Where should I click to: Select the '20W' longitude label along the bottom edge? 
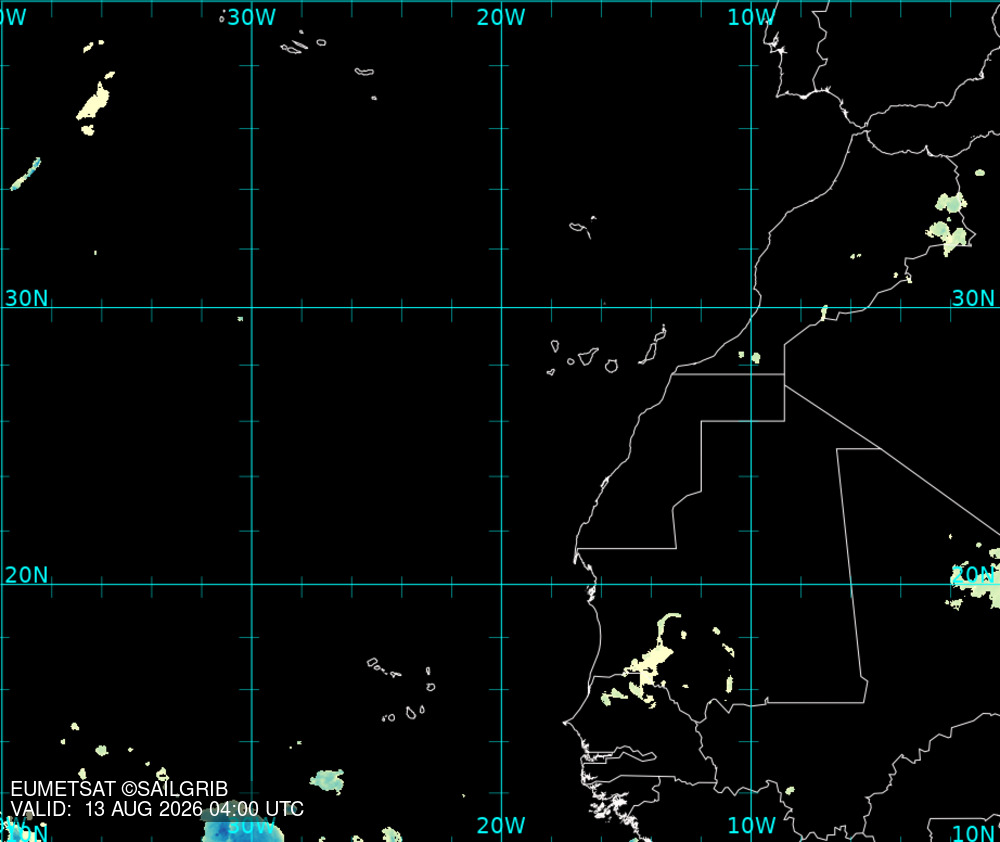(501, 825)
